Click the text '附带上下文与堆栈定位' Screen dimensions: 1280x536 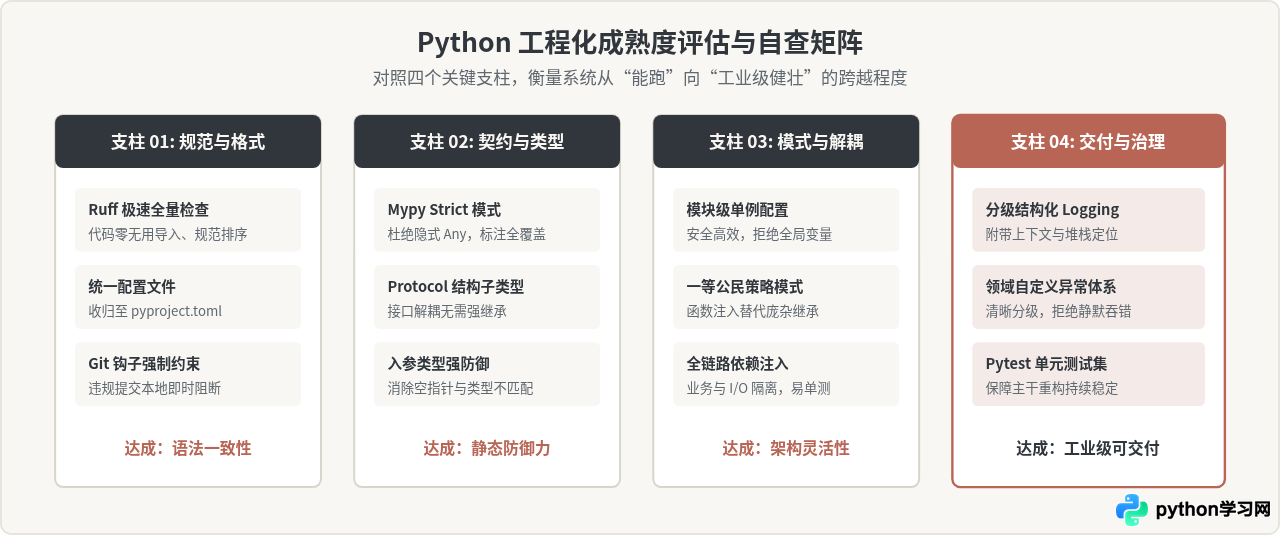[x=1052, y=234]
